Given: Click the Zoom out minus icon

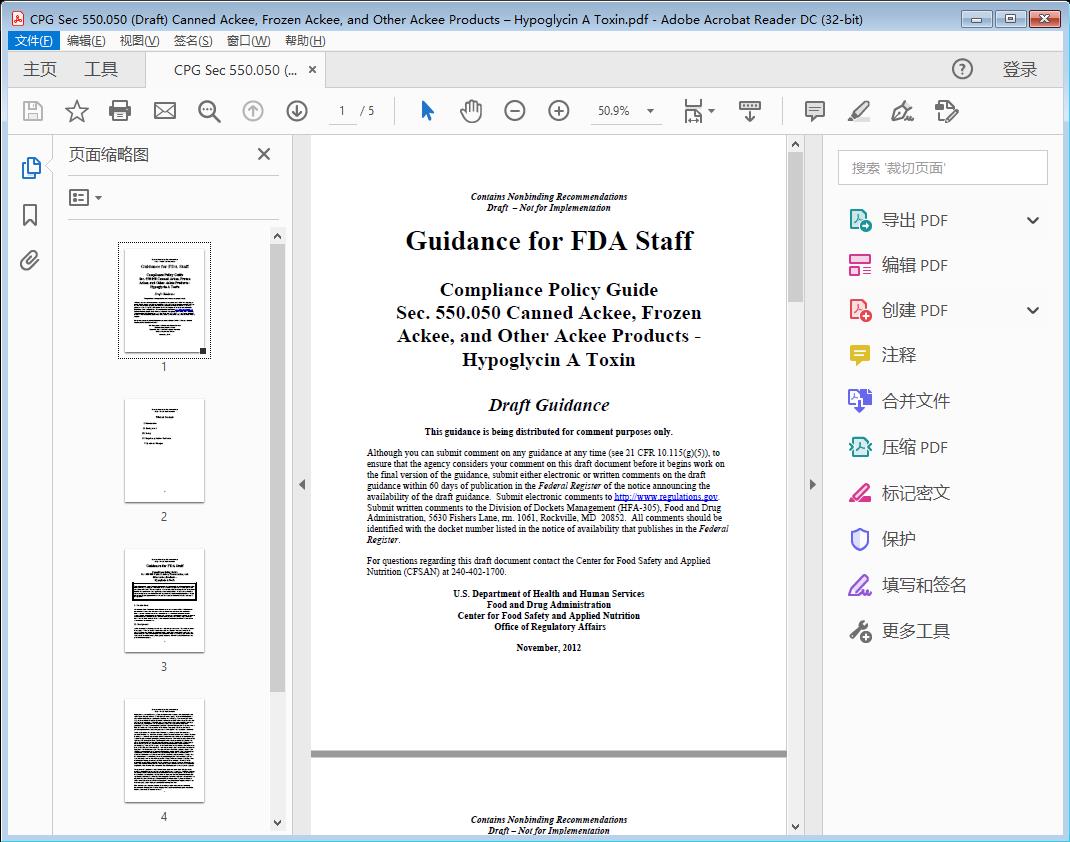Looking at the screenshot, I should point(515,111).
